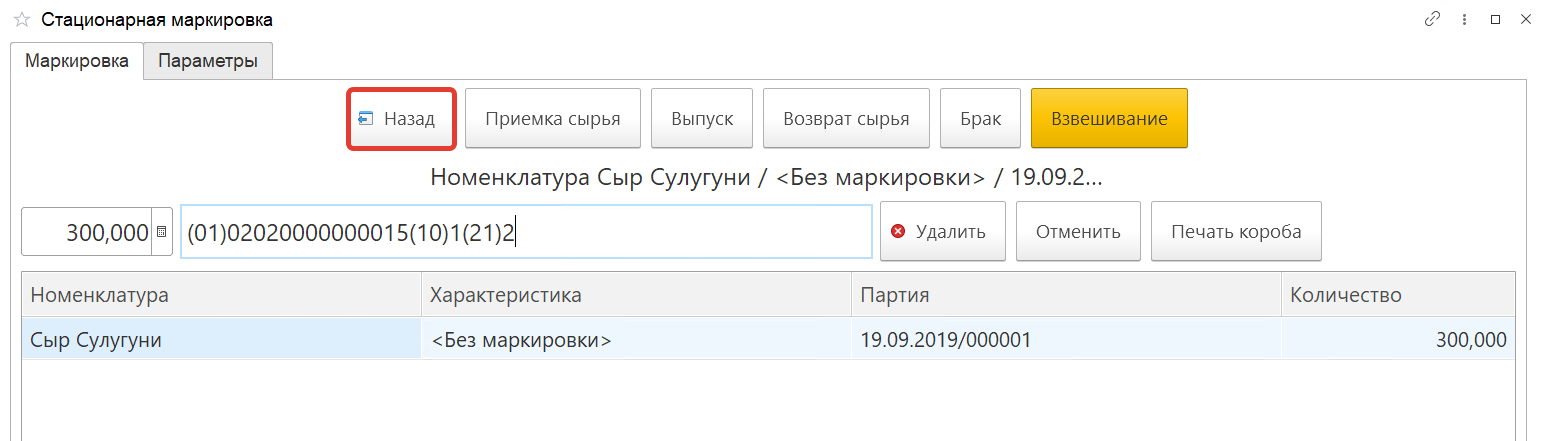Click the Отменить button
Screen dimensions: 1545x441
[x=1078, y=232]
